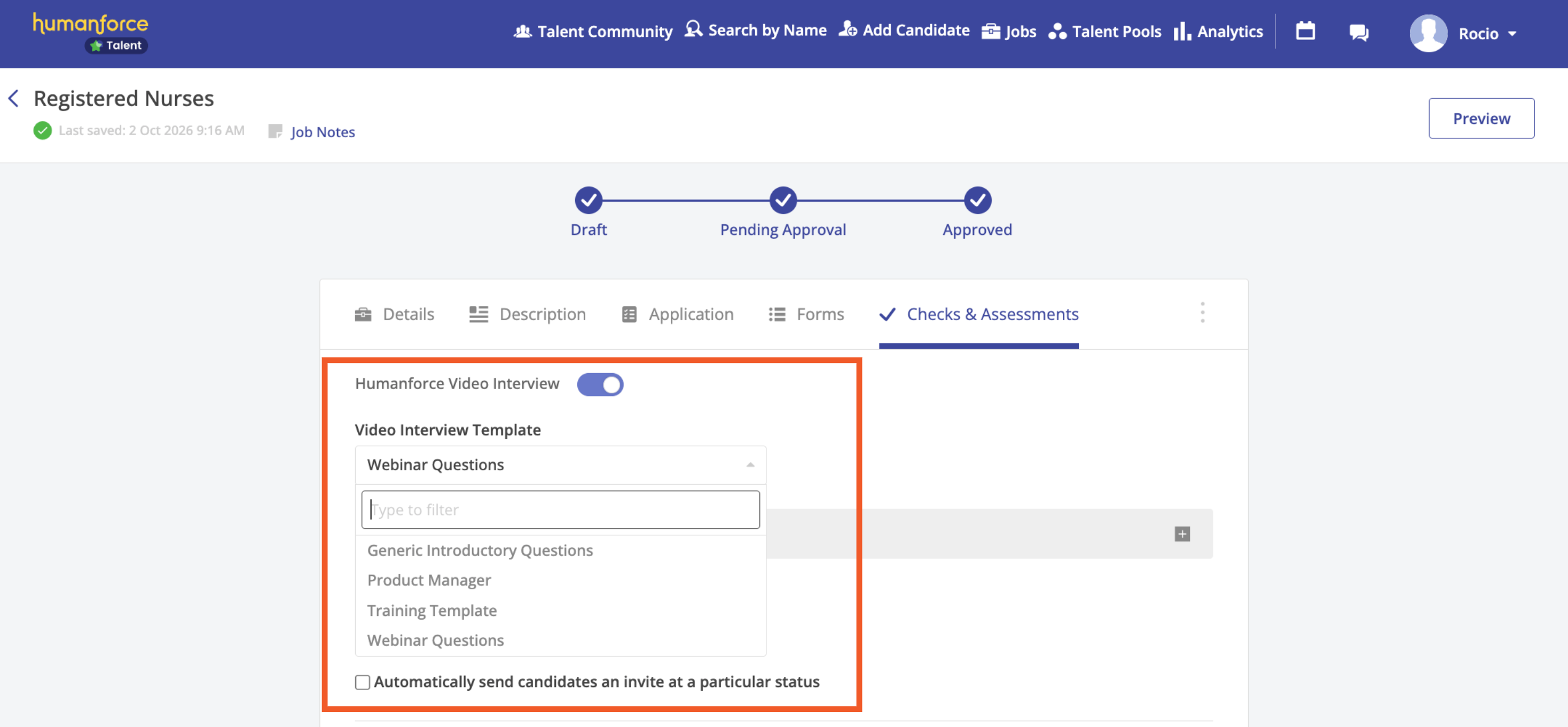Switch to the Forms tab

(x=806, y=314)
